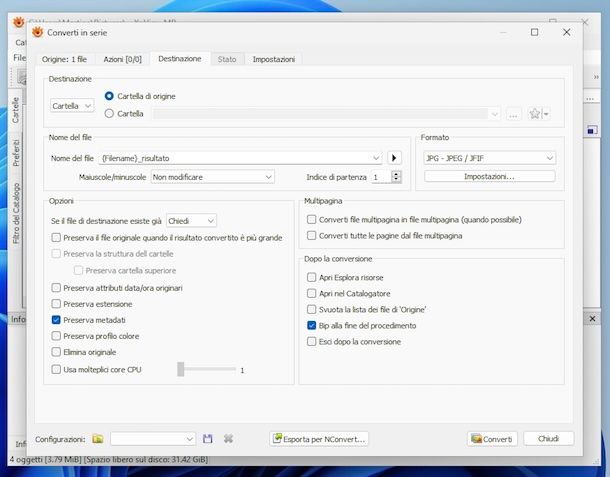Image resolution: width=610 pixels, height=477 pixels.
Task: Enable Preserva estensione checkbox
Action: click(x=56, y=303)
